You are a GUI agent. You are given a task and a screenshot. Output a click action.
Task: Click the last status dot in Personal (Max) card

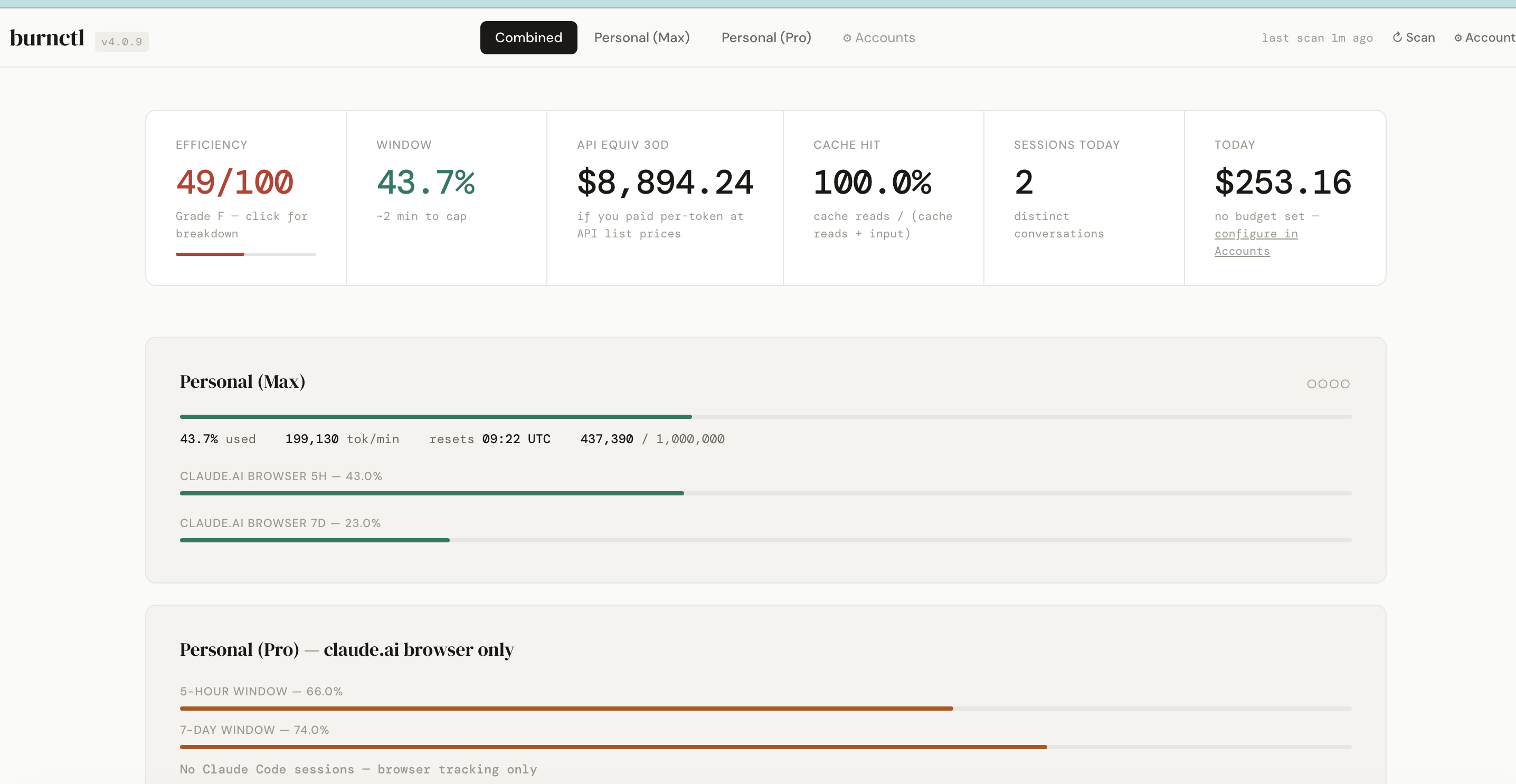pos(1345,384)
